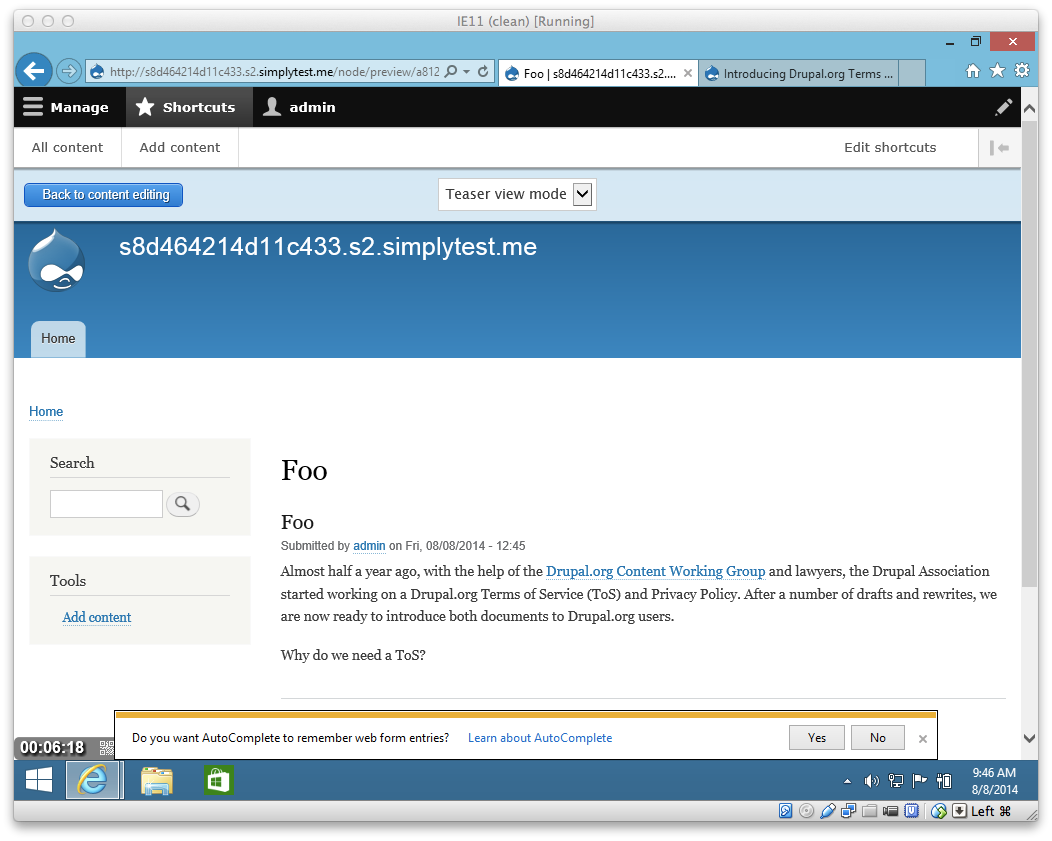Open Windows Store taskbar icon

(x=219, y=780)
